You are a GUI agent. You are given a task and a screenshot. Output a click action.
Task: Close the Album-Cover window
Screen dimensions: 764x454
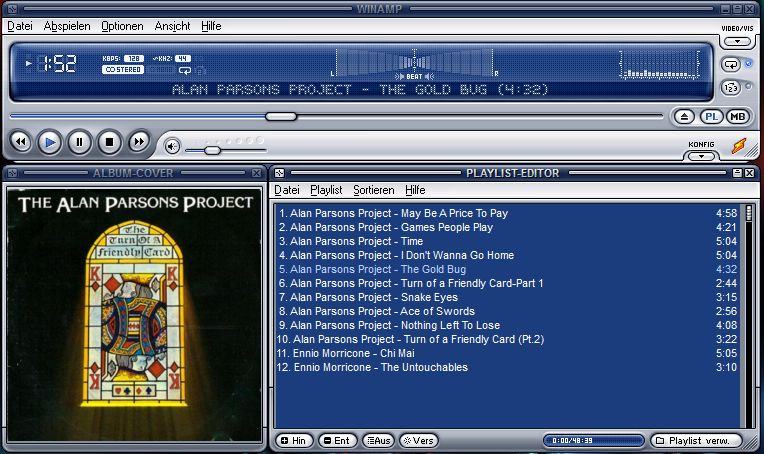pos(256,173)
